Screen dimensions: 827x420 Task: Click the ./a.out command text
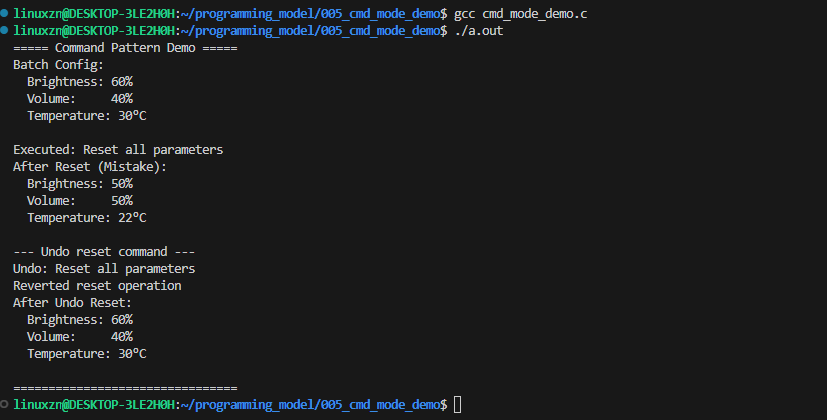(478, 31)
